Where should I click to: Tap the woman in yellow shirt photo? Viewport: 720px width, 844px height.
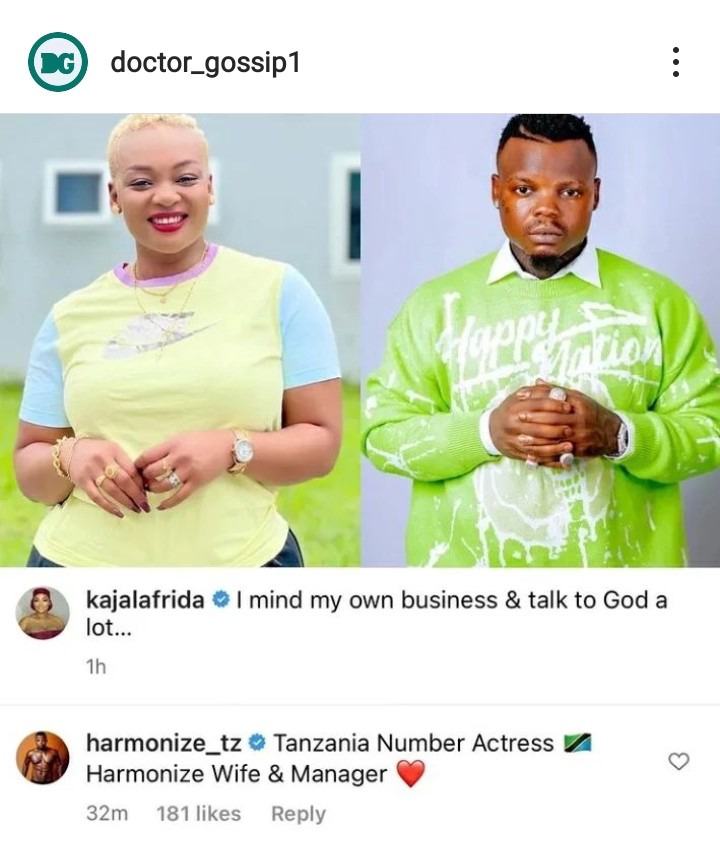[180, 340]
